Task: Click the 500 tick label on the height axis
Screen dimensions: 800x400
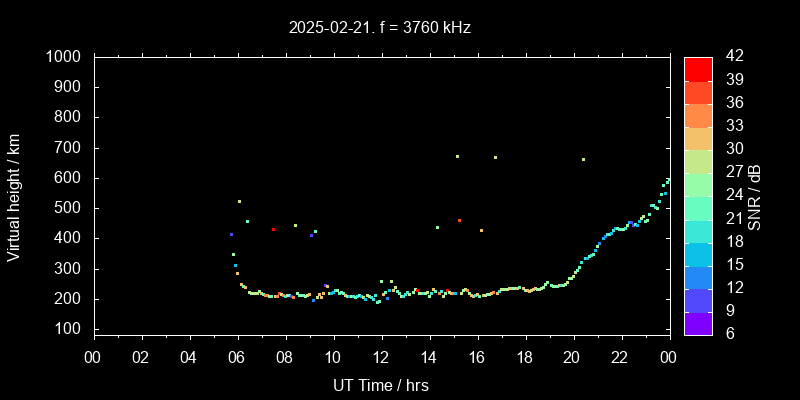Action: [68, 208]
